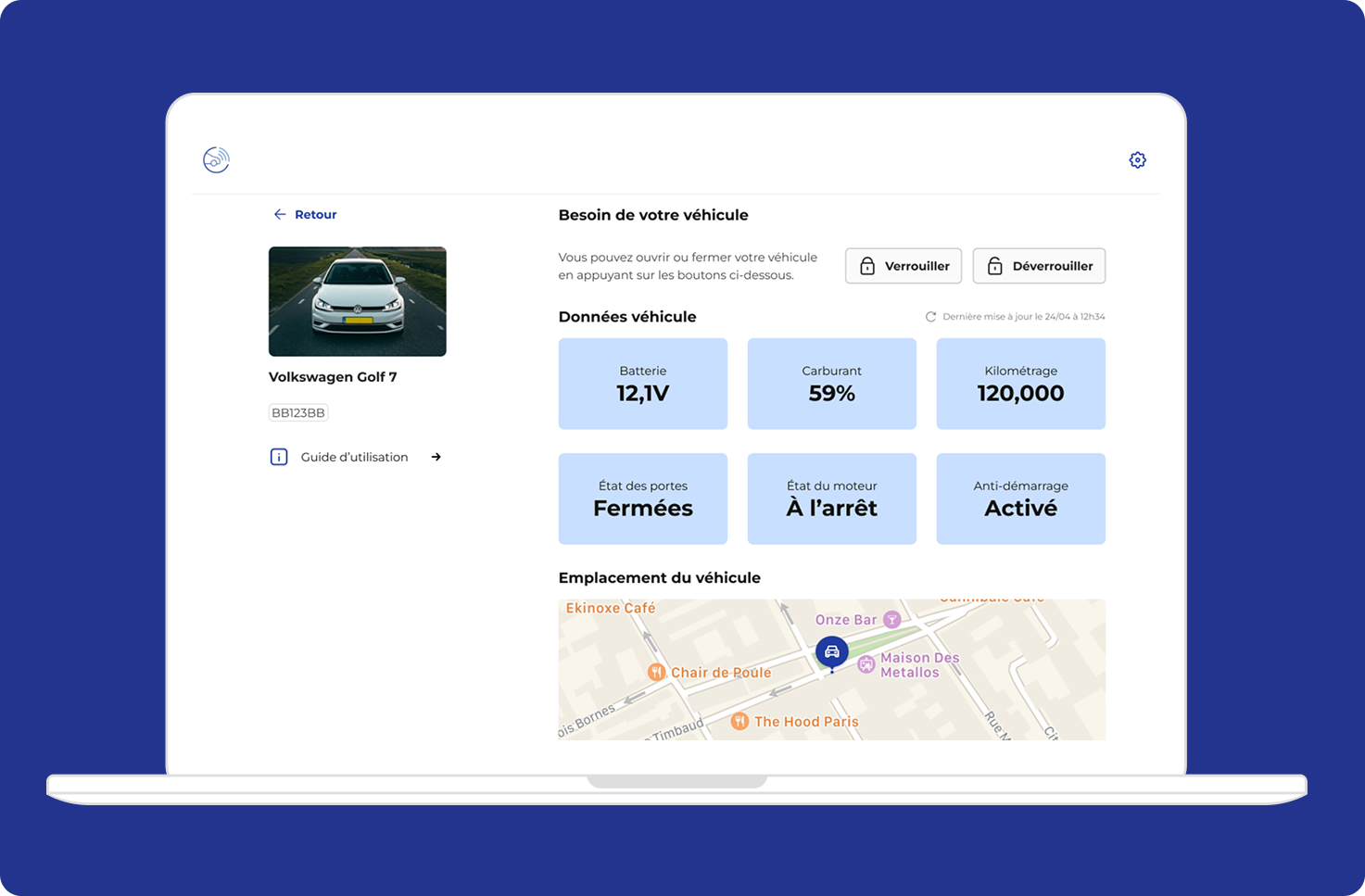Screen dimensions: 1365x896
Task: Open the Kilométrage 120,000 tile
Action: click(x=1020, y=384)
